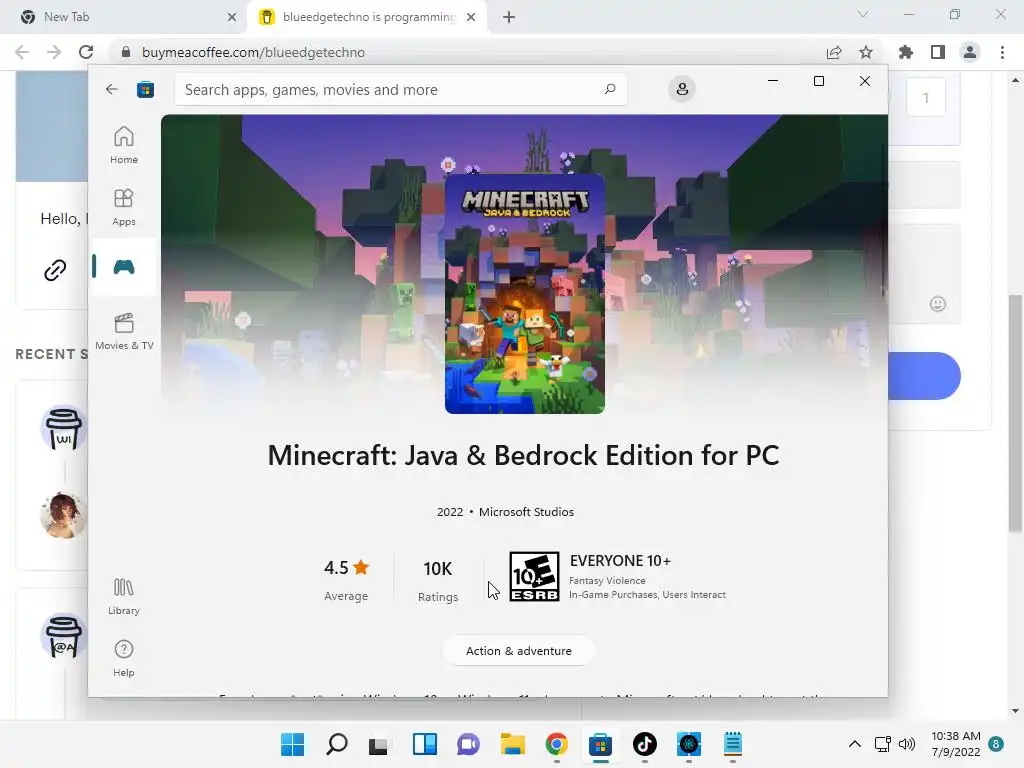This screenshot has height=768, width=1024.
Task: Open Notepad on taskbar
Action: 733,744
